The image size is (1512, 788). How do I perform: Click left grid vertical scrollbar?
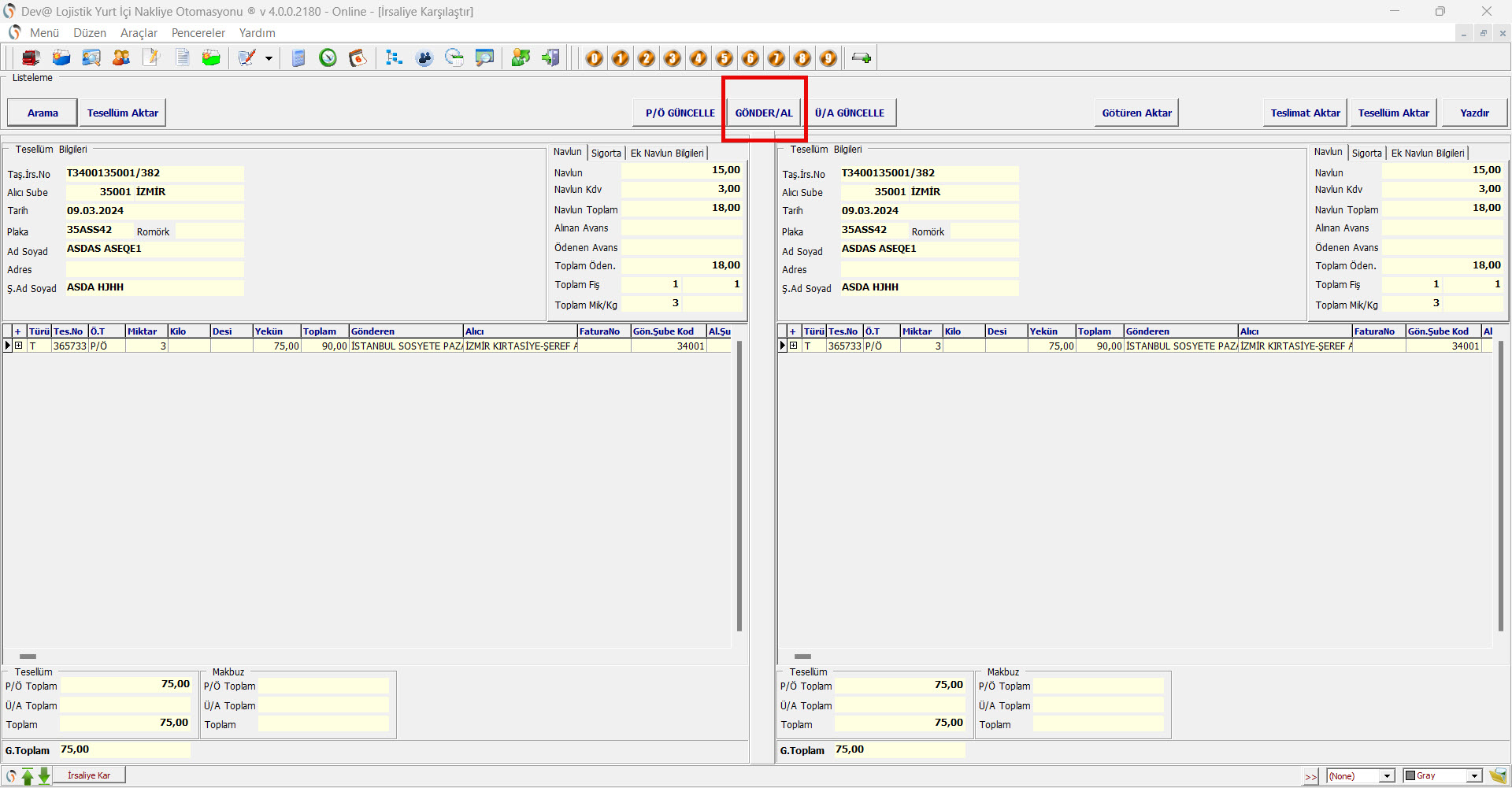coord(739,486)
